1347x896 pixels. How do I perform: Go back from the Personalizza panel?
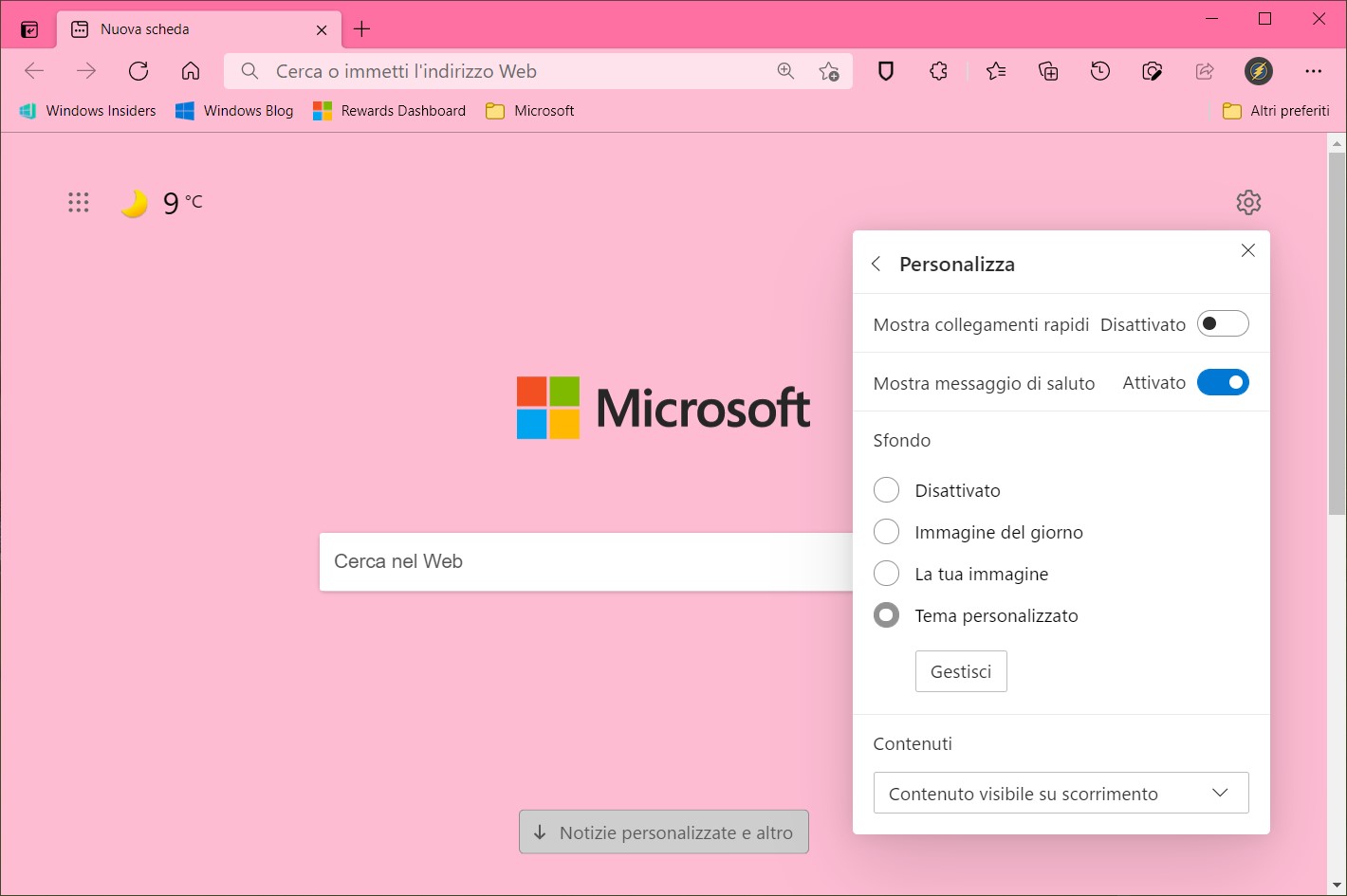pyautogui.click(x=876, y=264)
